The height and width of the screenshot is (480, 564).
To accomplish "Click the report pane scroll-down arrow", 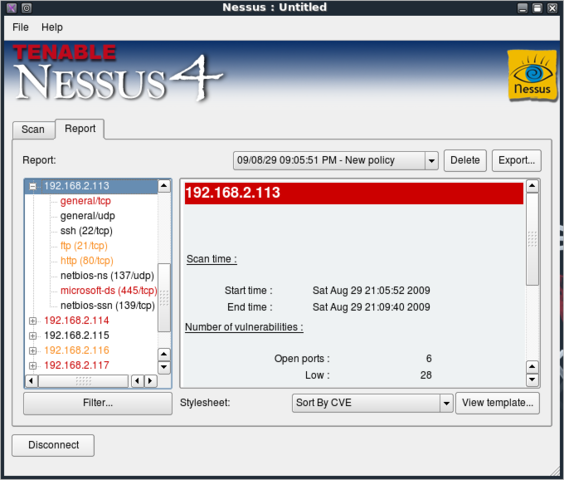I will point(532,379).
